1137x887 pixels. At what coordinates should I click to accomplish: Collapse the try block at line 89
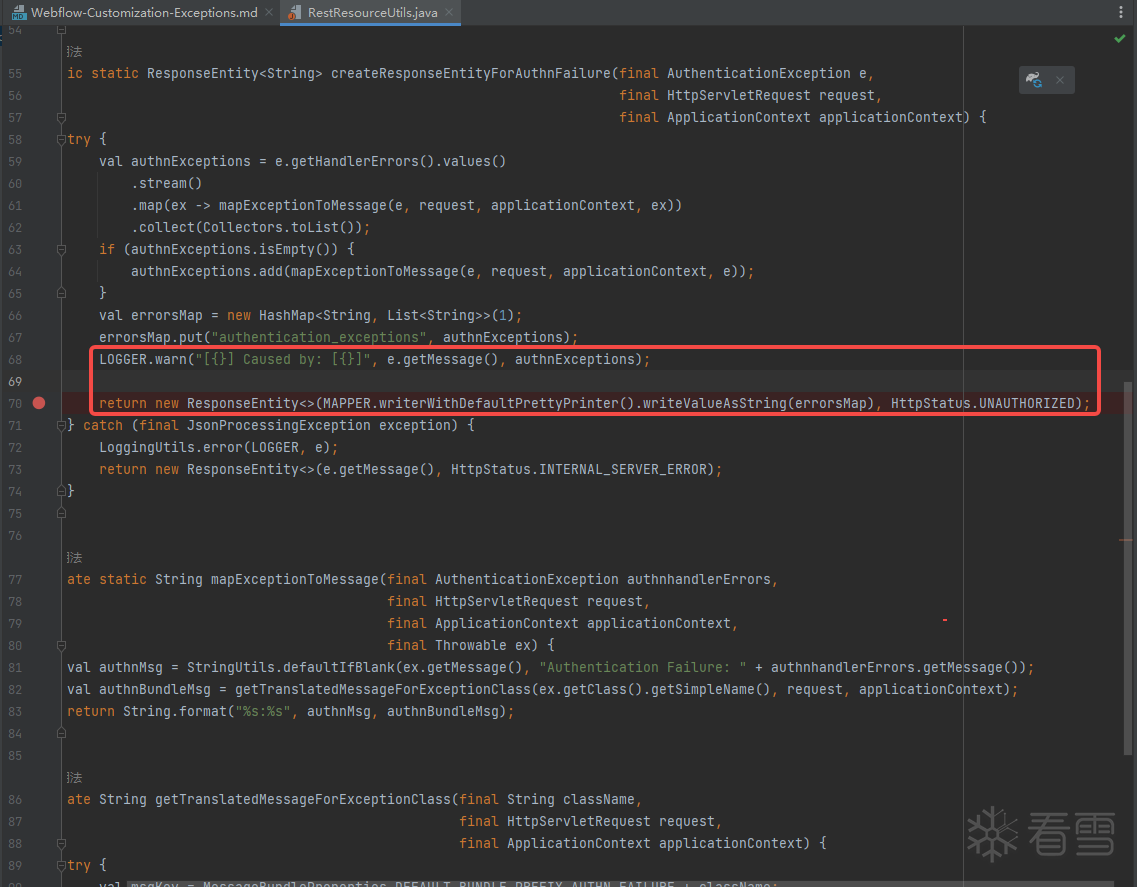pos(62,865)
